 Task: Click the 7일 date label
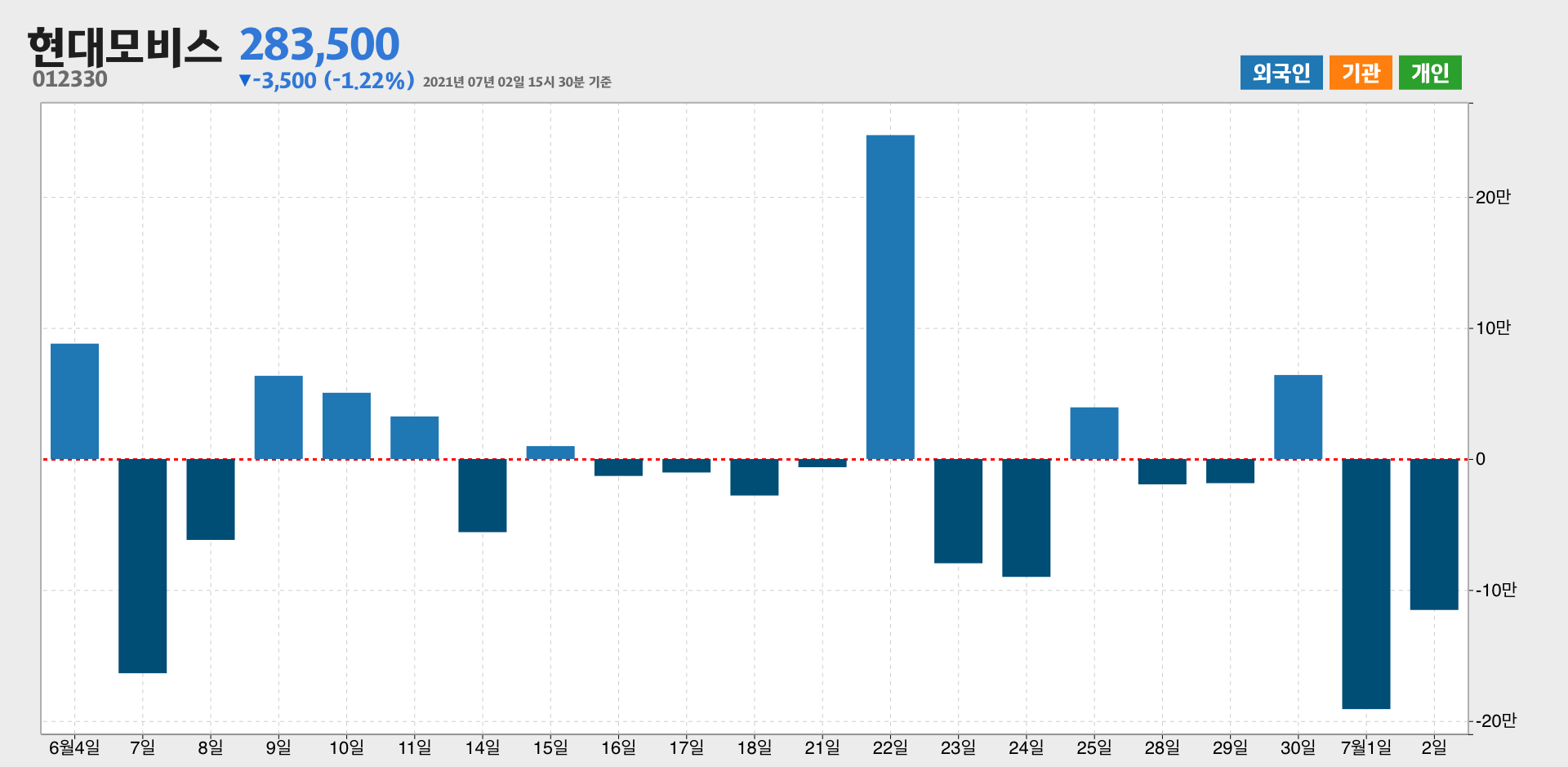click(143, 747)
